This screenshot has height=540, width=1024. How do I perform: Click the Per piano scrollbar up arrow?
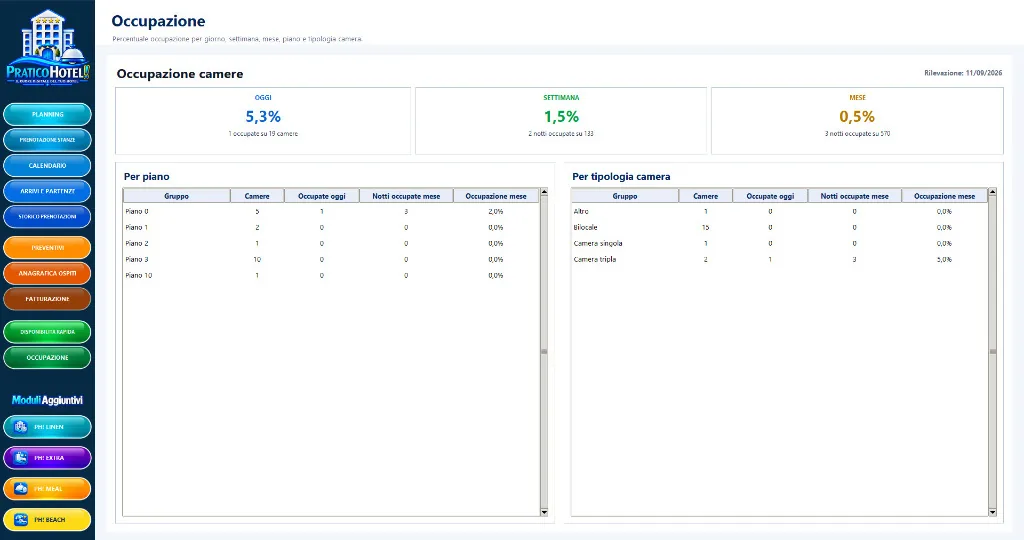(544, 193)
